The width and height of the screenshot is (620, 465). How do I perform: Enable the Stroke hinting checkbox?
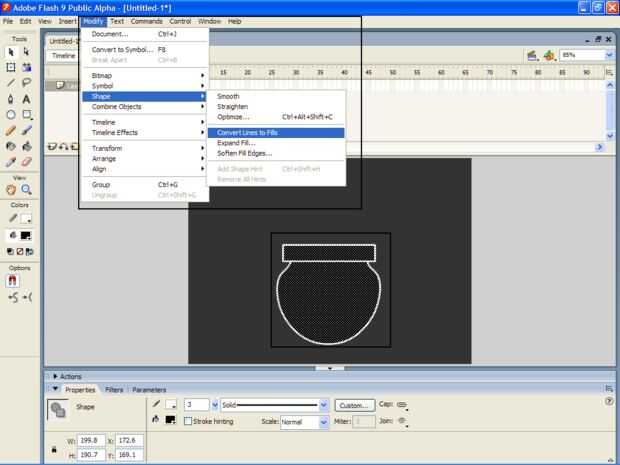(x=186, y=422)
